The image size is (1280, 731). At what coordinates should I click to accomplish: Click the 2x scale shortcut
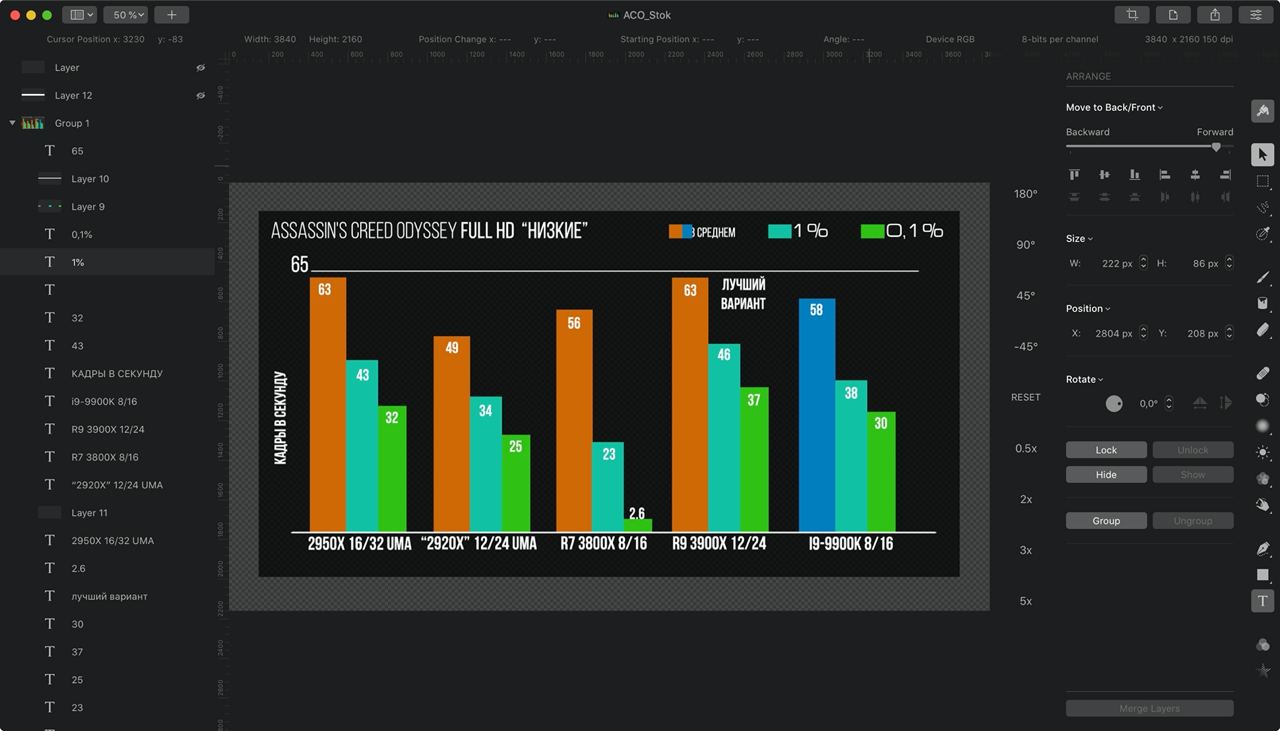(1026, 499)
